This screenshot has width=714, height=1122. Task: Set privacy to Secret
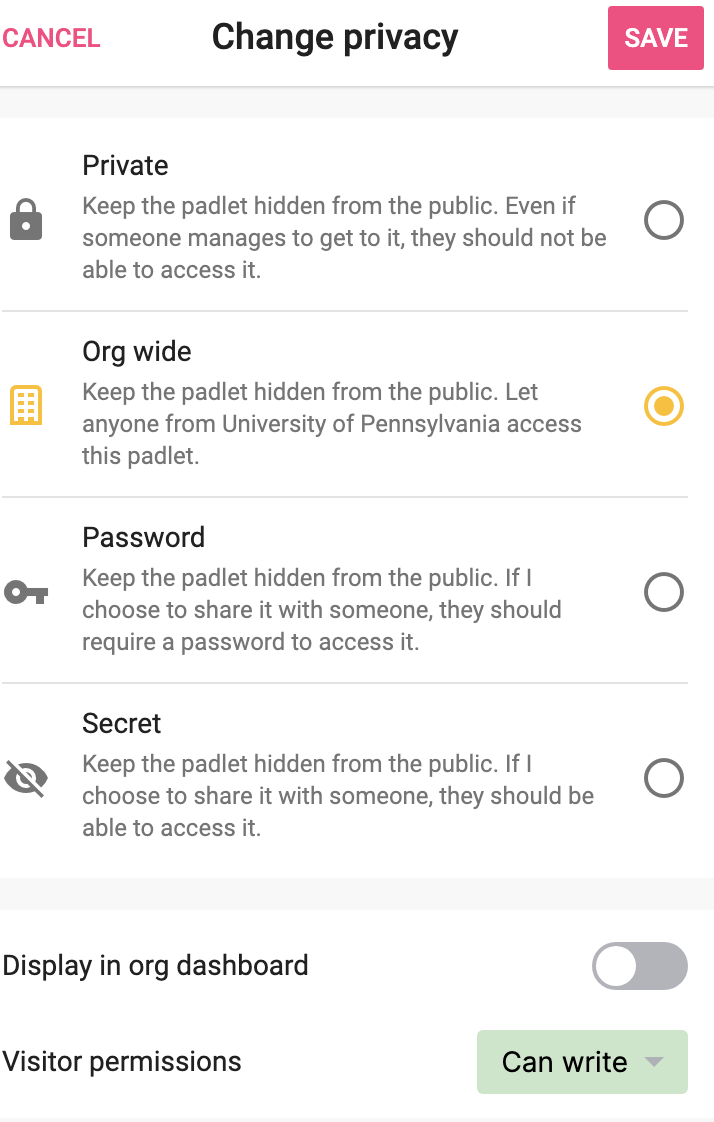(664, 778)
